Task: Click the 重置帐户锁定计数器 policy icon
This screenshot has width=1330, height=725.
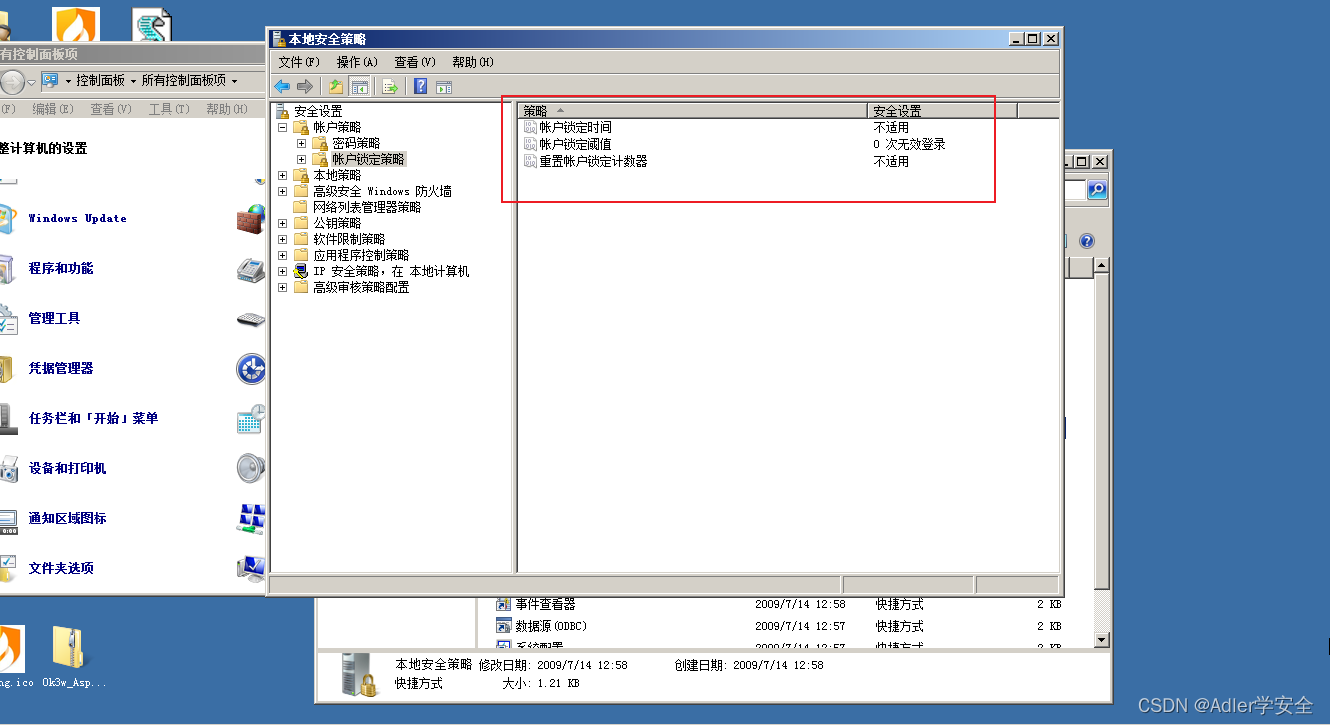Action: (x=530, y=161)
